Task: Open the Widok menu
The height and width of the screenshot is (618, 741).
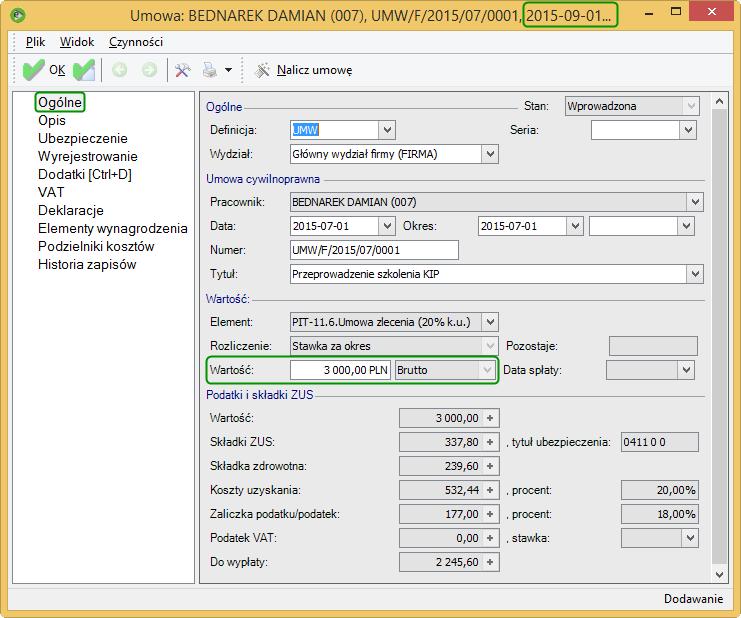Action: click(77, 42)
